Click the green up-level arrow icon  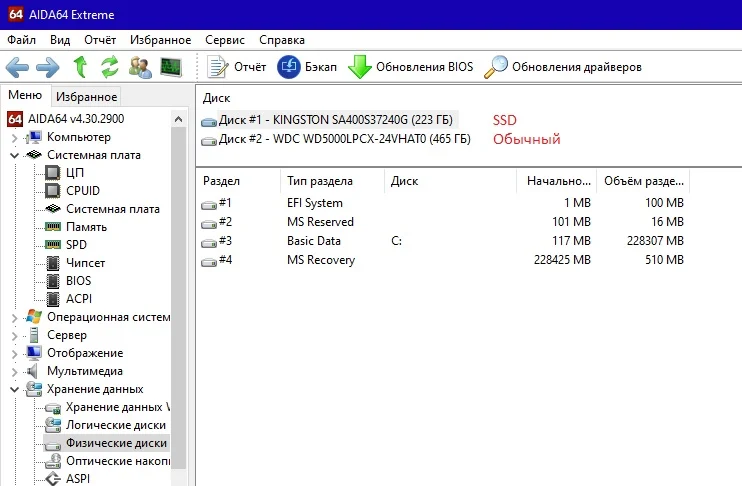80,67
